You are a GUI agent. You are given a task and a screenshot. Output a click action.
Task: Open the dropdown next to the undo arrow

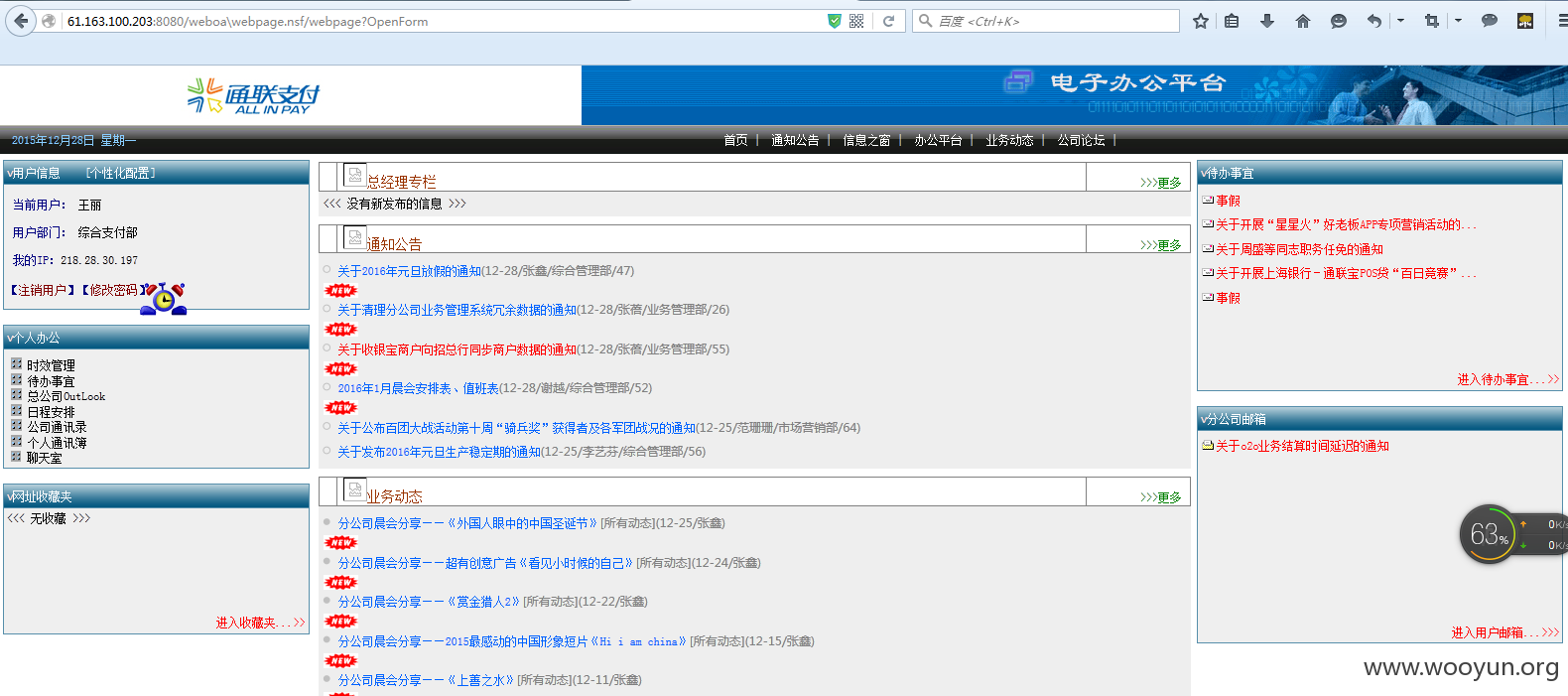(1400, 21)
